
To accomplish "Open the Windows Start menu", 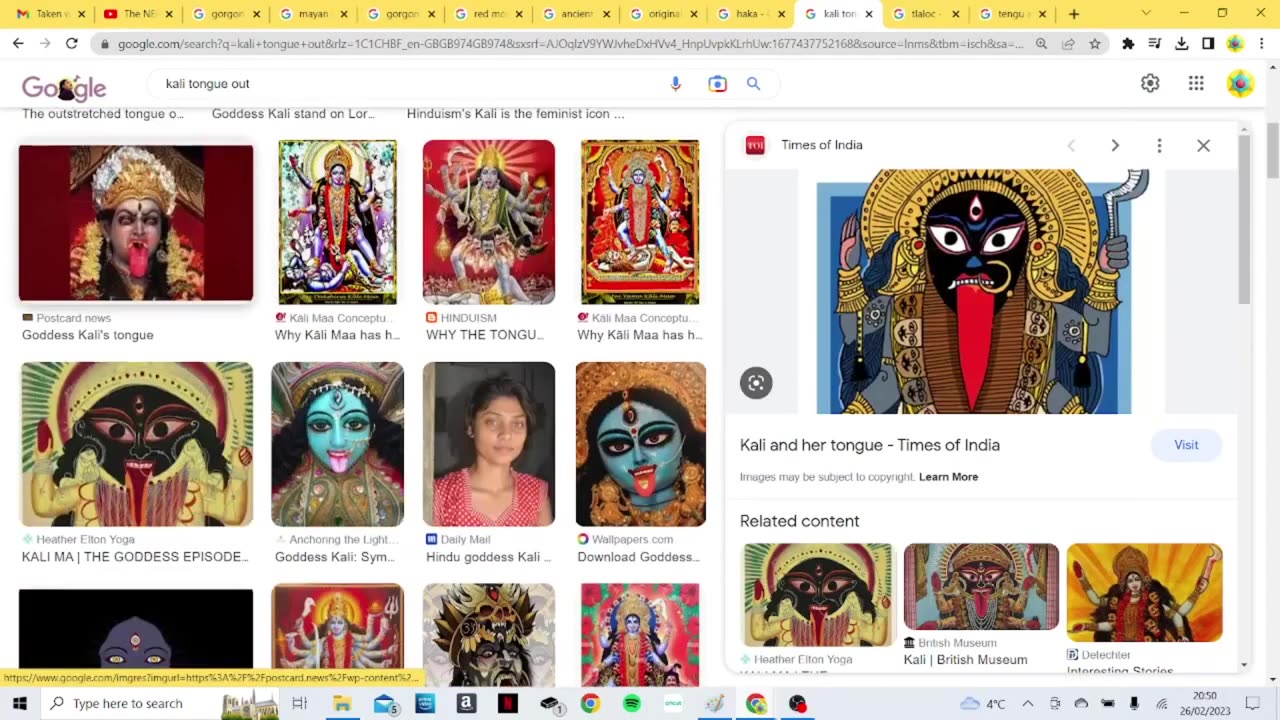I will [x=20, y=703].
